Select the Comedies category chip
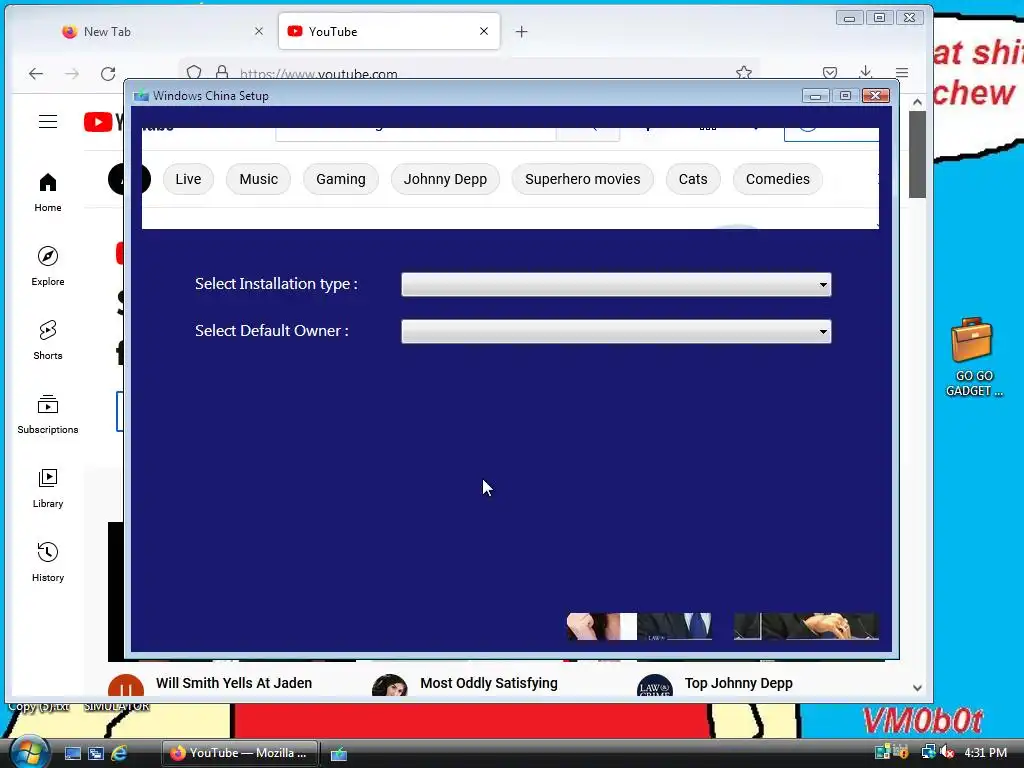The height and width of the screenshot is (768, 1024). pos(778,179)
